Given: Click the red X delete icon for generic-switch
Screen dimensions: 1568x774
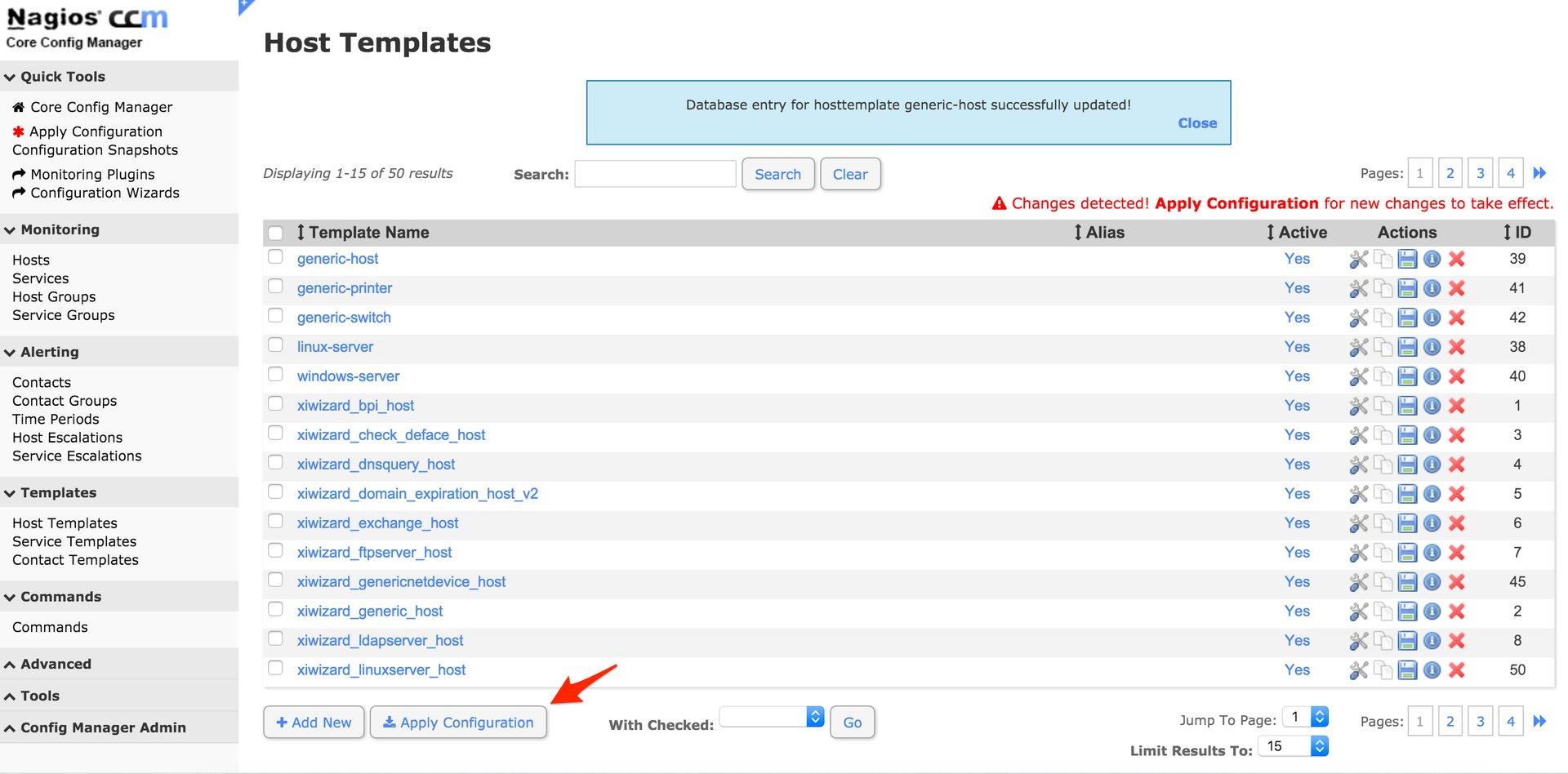Looking at the screenshot, I should point(1456,318).
